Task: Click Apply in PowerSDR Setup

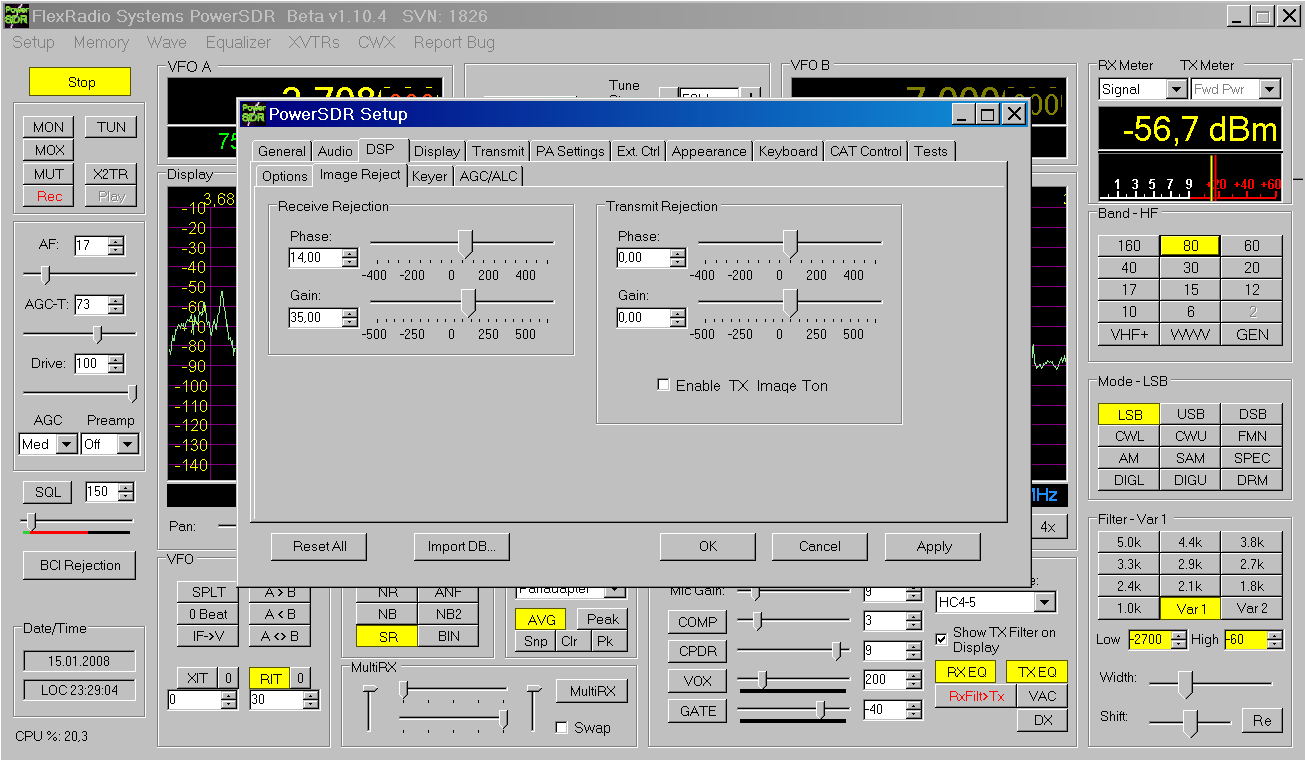Action: 934,546
